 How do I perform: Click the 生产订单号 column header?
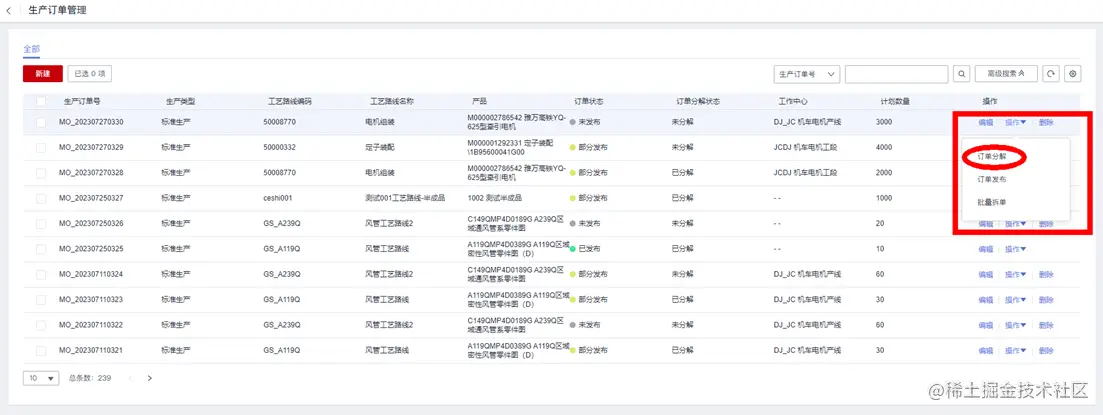click(82, 101)
